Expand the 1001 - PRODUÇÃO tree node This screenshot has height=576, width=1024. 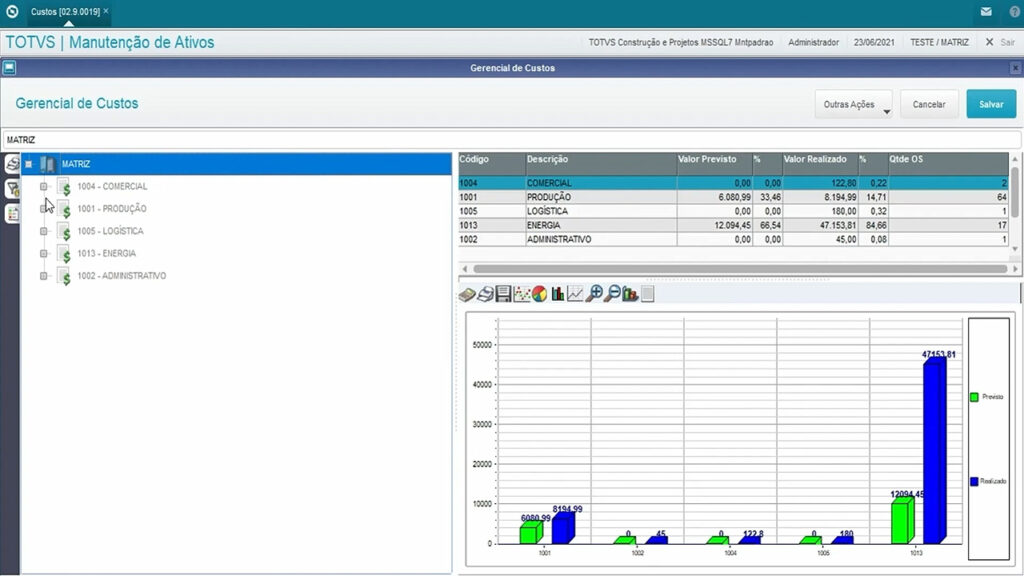44,209
